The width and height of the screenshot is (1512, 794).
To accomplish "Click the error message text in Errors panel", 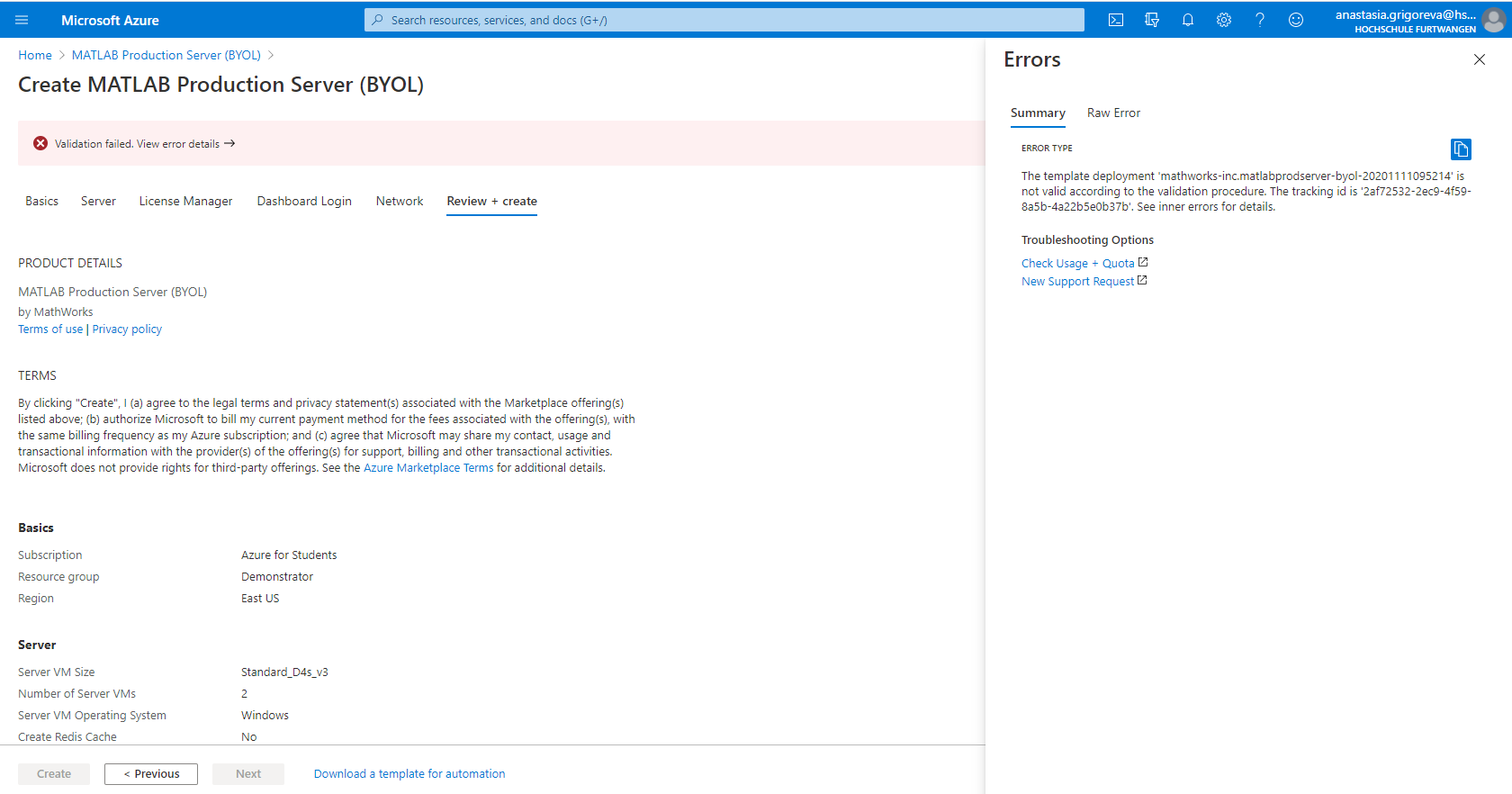I will (1246, 191).
